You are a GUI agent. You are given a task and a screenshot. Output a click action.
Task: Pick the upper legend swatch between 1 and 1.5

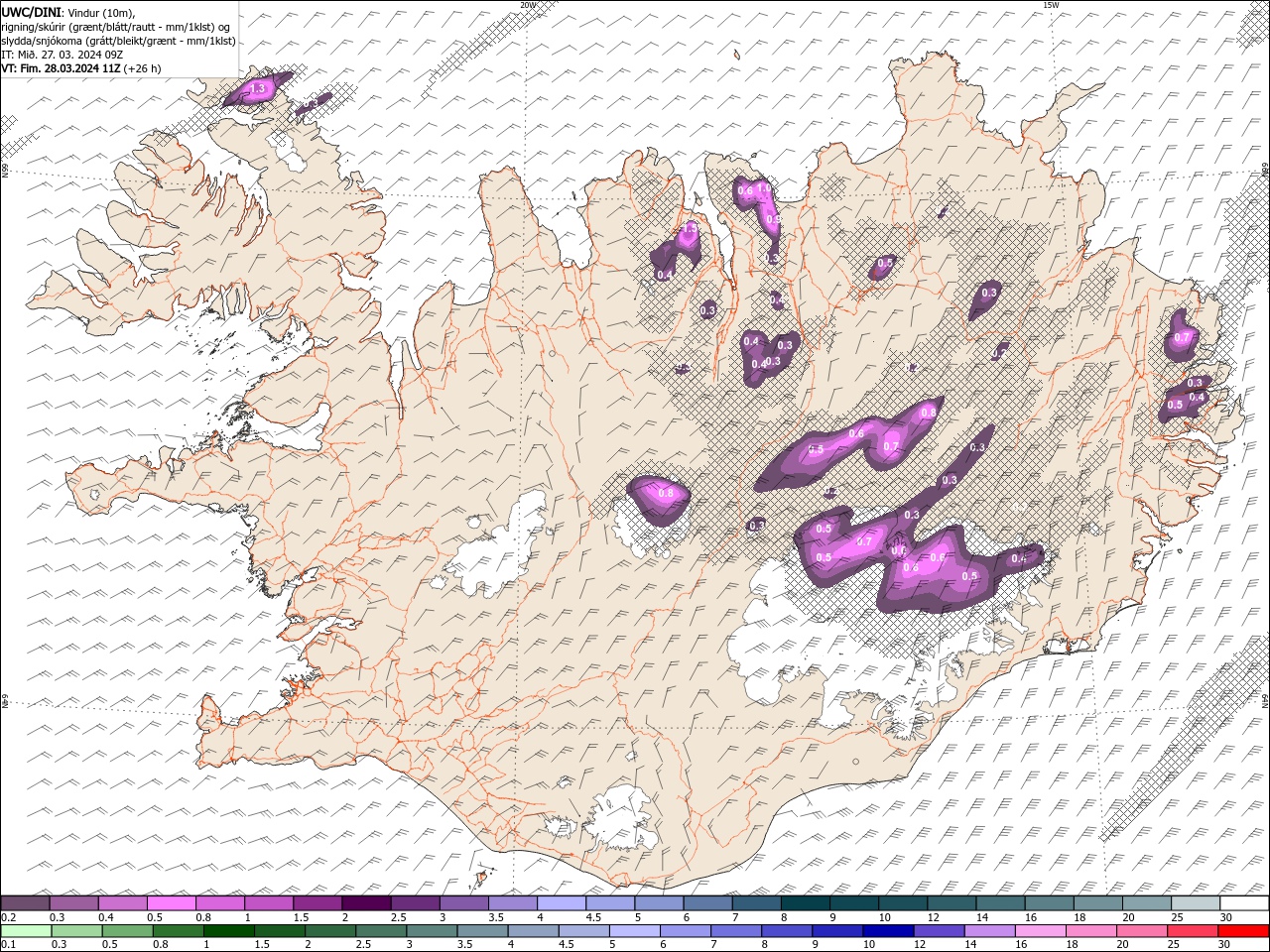269,903
